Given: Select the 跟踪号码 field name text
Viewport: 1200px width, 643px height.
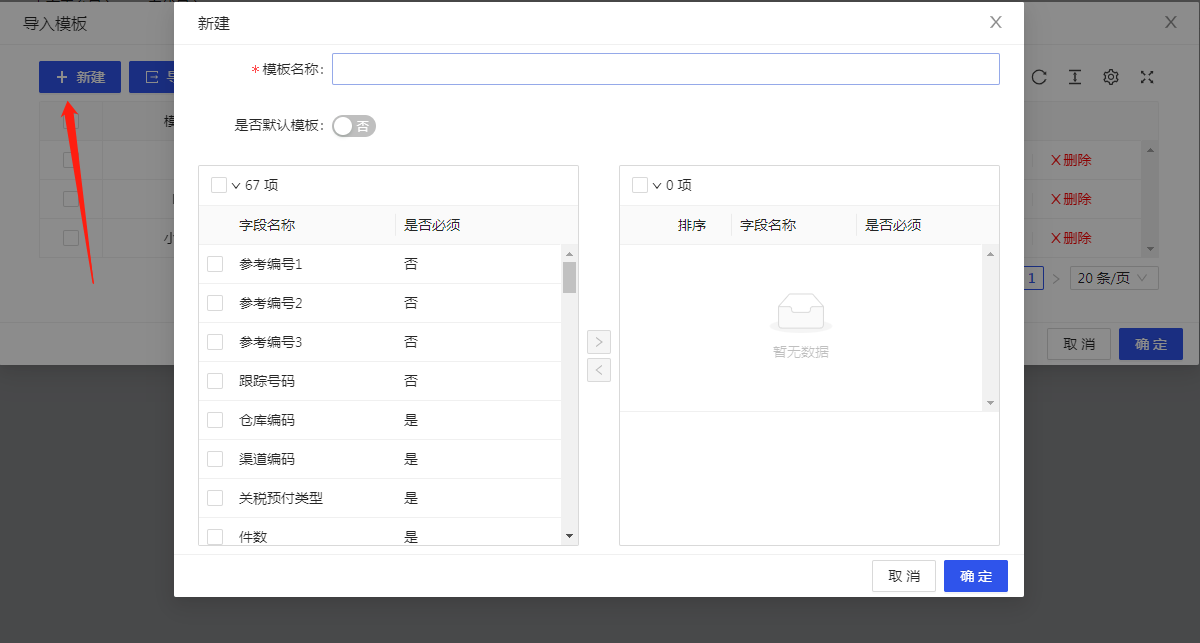Looking at the screenshot, I should (x=267, y=381).
